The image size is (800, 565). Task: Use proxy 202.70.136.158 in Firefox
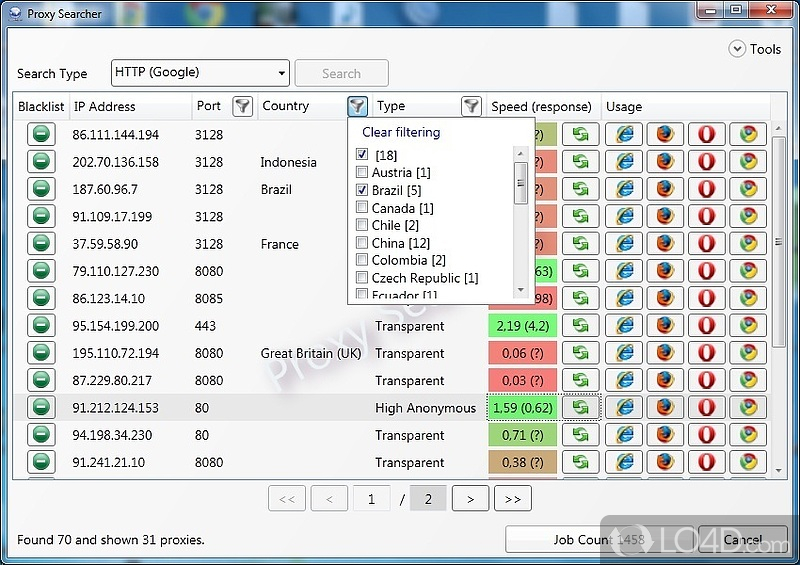[665, 162]
